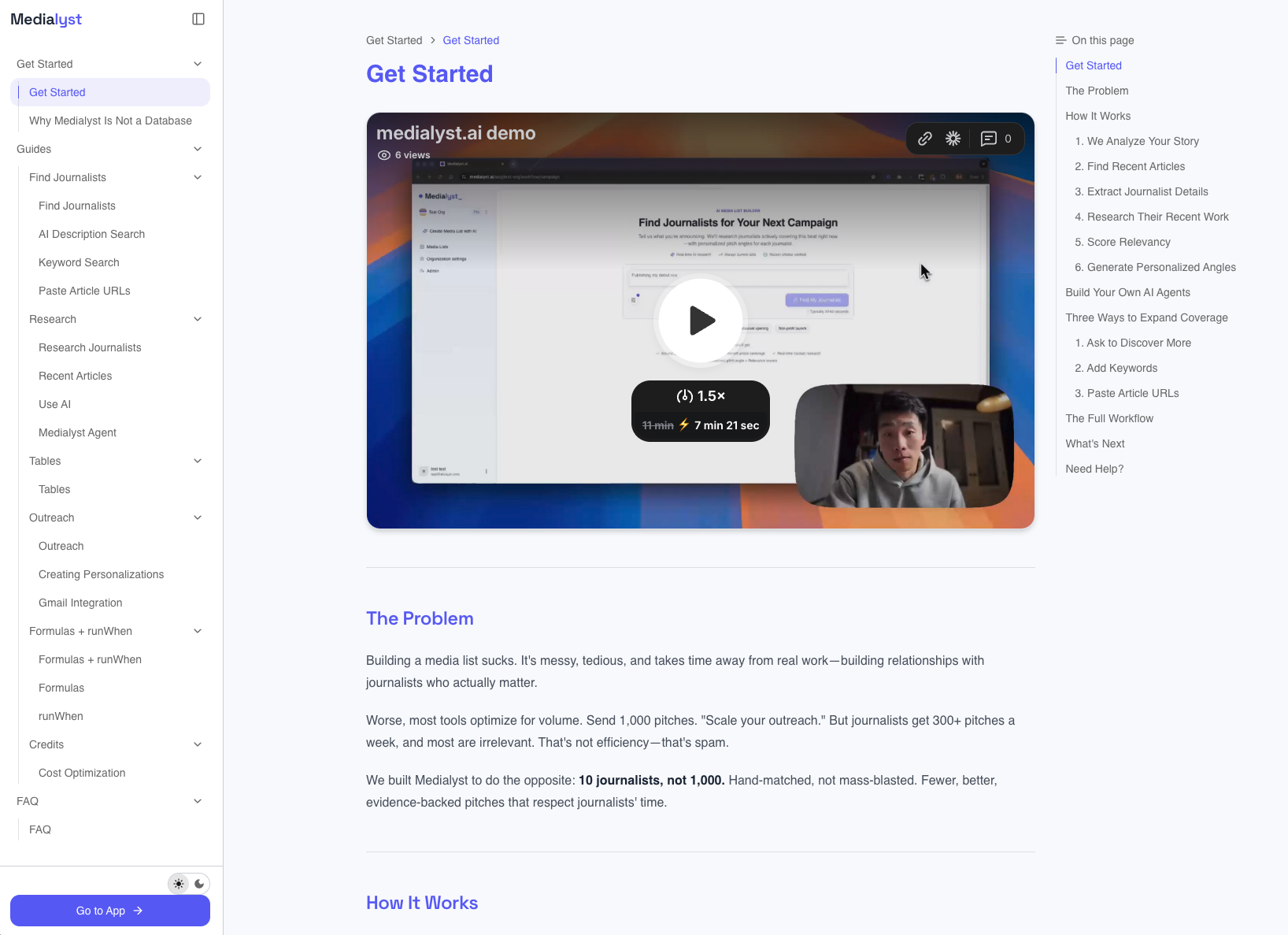1288x935 pixels.
Task: Collapse the Research group
Action: [198, 319]
